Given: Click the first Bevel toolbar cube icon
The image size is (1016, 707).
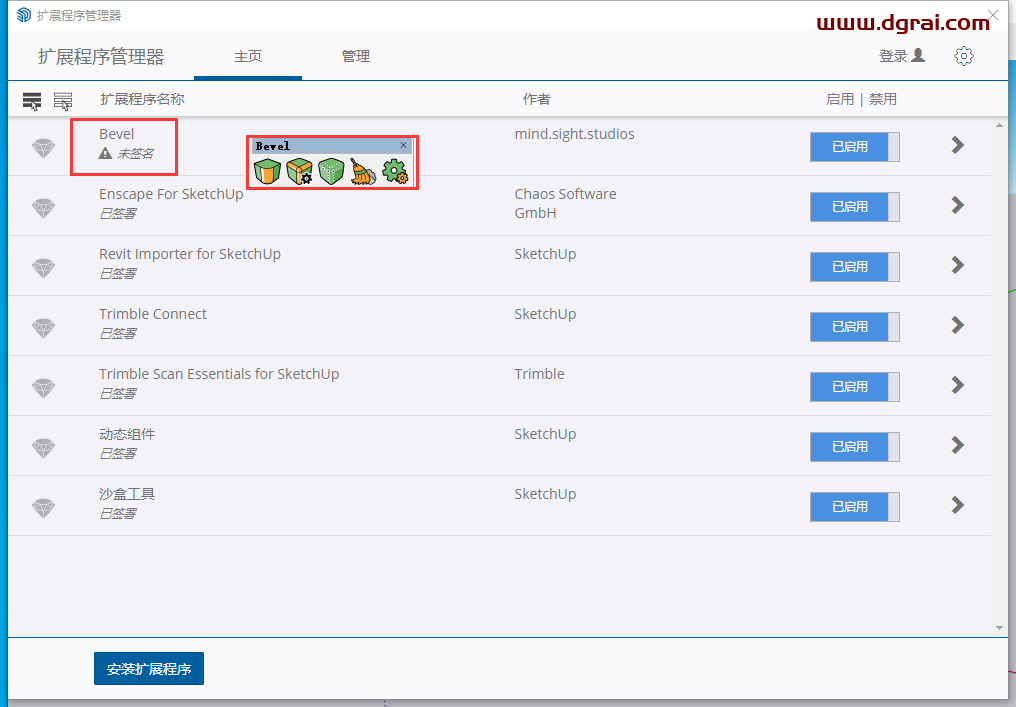Looking at the screenshot, I should tap(267, 172).
